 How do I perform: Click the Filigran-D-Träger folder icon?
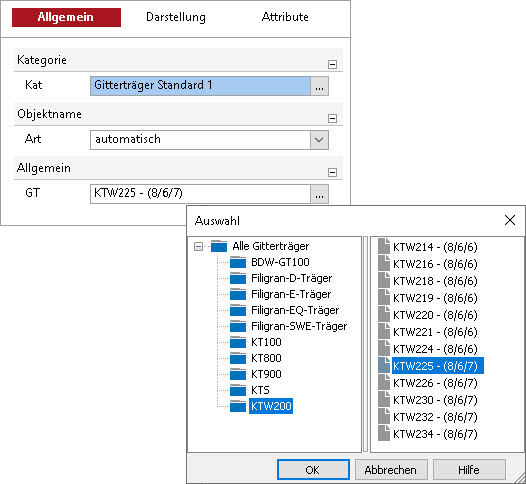pos(238,278)
